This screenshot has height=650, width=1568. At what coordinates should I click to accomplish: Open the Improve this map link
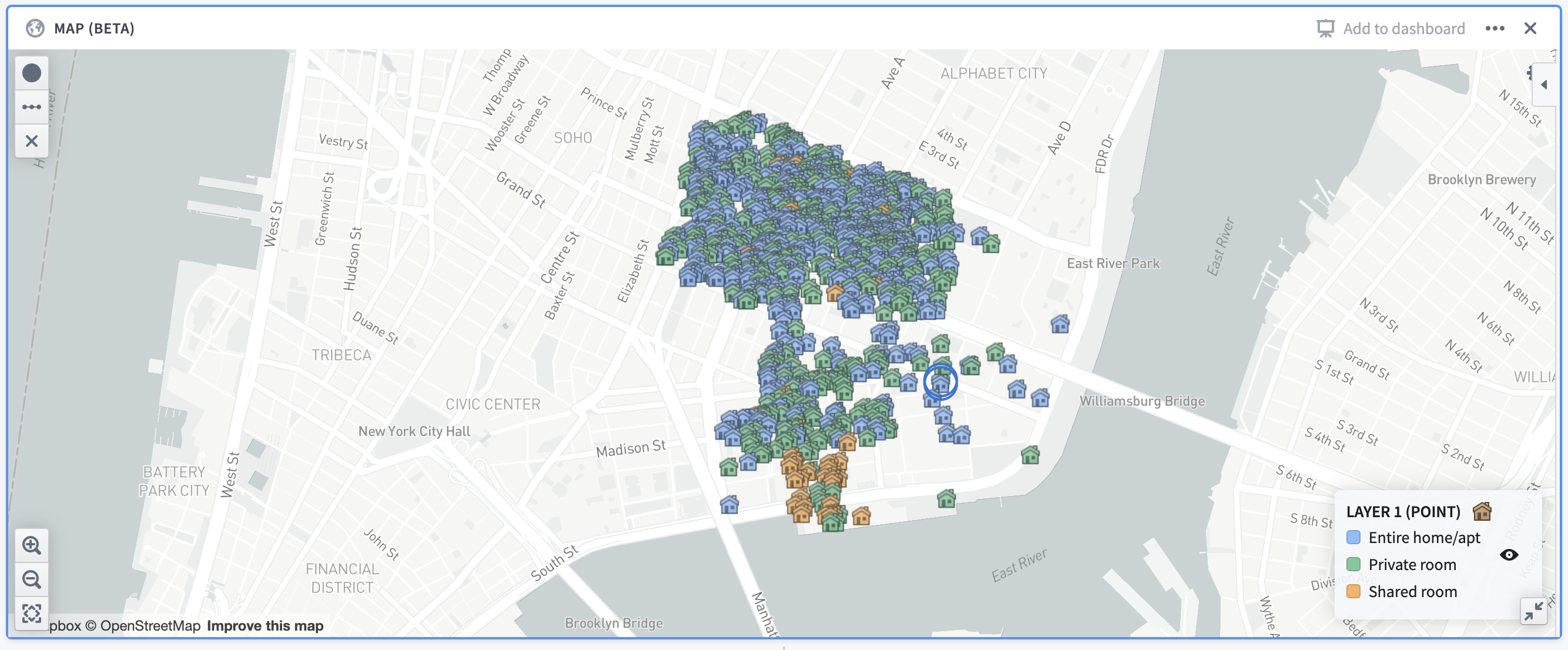click(265, 626)
